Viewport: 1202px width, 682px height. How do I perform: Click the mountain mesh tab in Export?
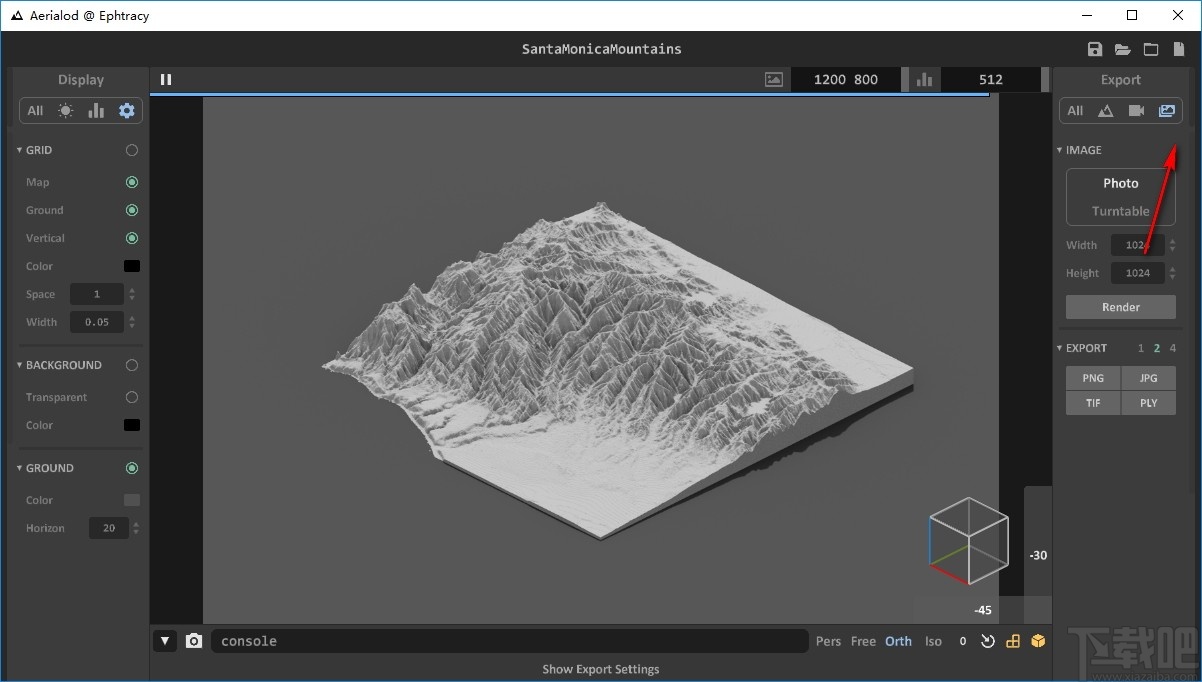(x=1106, y=111)
